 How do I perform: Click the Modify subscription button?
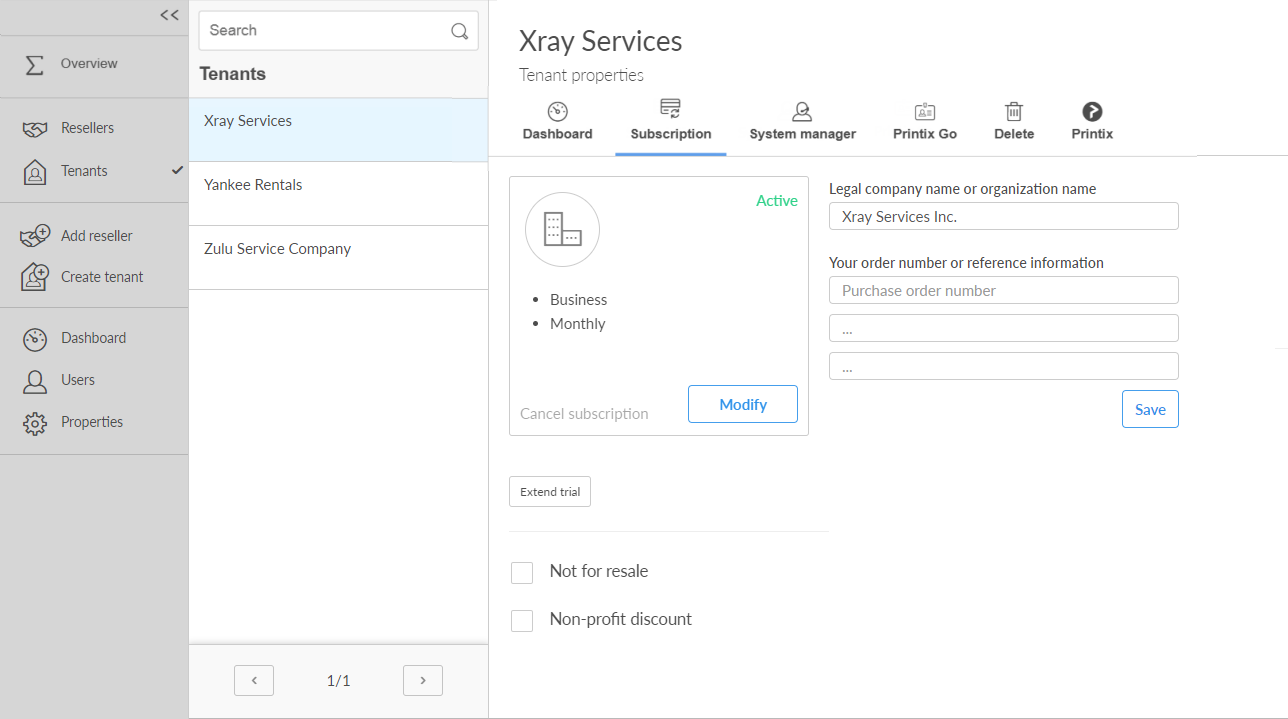[742, 404]
